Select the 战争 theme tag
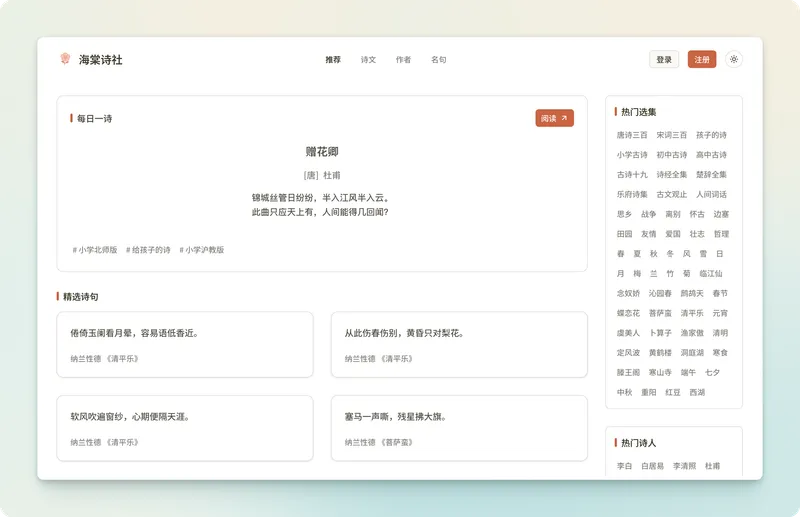 tap(648, 214)
